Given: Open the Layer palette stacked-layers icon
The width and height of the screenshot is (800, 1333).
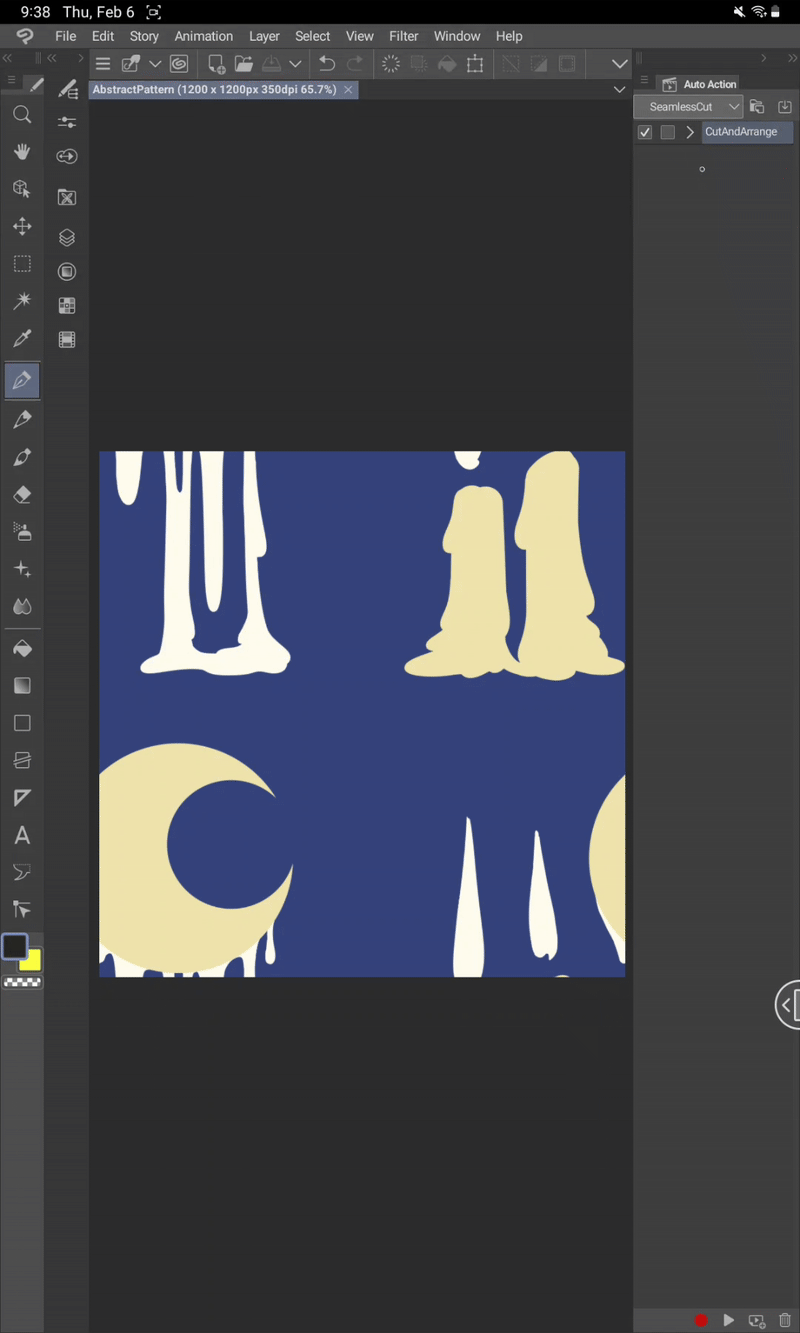Looking at the screenshot, I should (67, 238).
